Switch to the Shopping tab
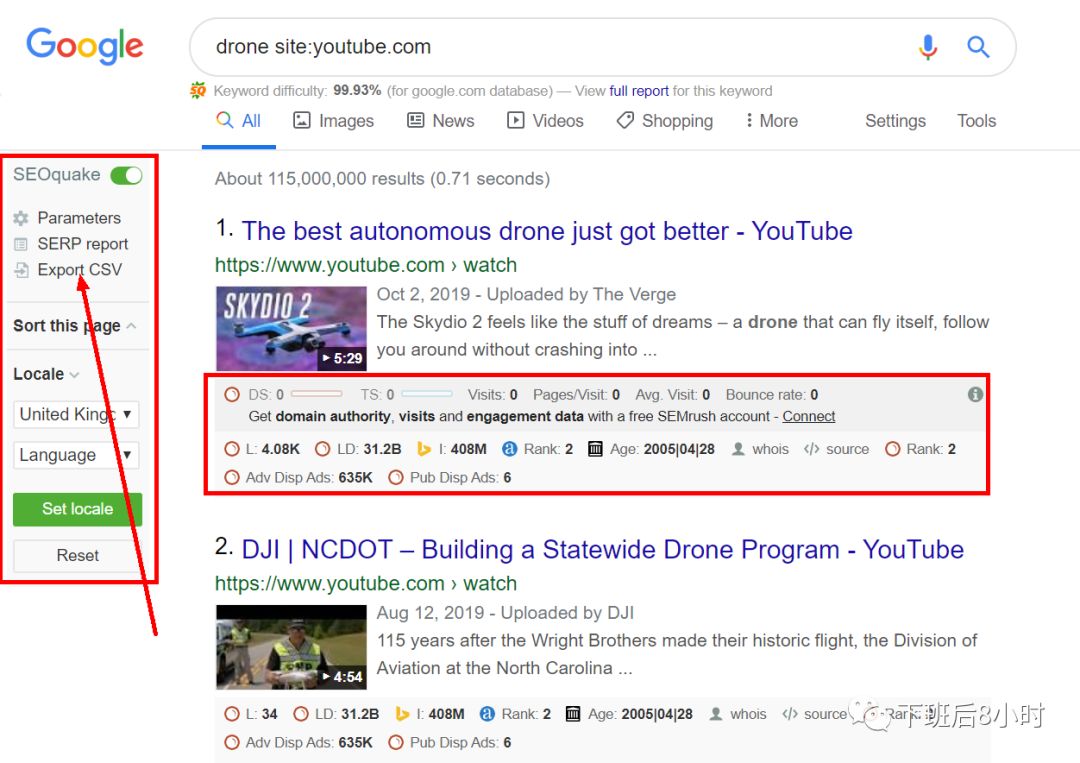 tap(665, 121)
